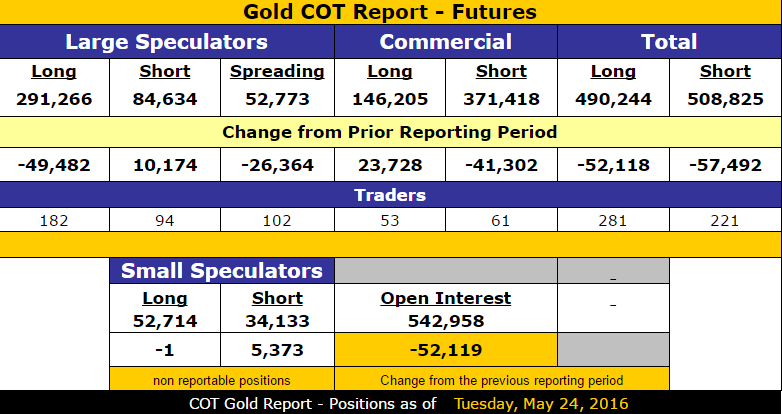The height and width of the screenshot is (414, 782).
Task: Click the Large Speculators header
Action: point(167,42)
